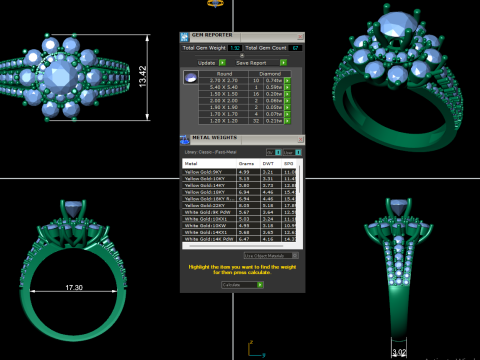This screenshot has width=480, height=360.
Task: Click the horizontal scrollbar in metal list
Action: pos(236,246)
